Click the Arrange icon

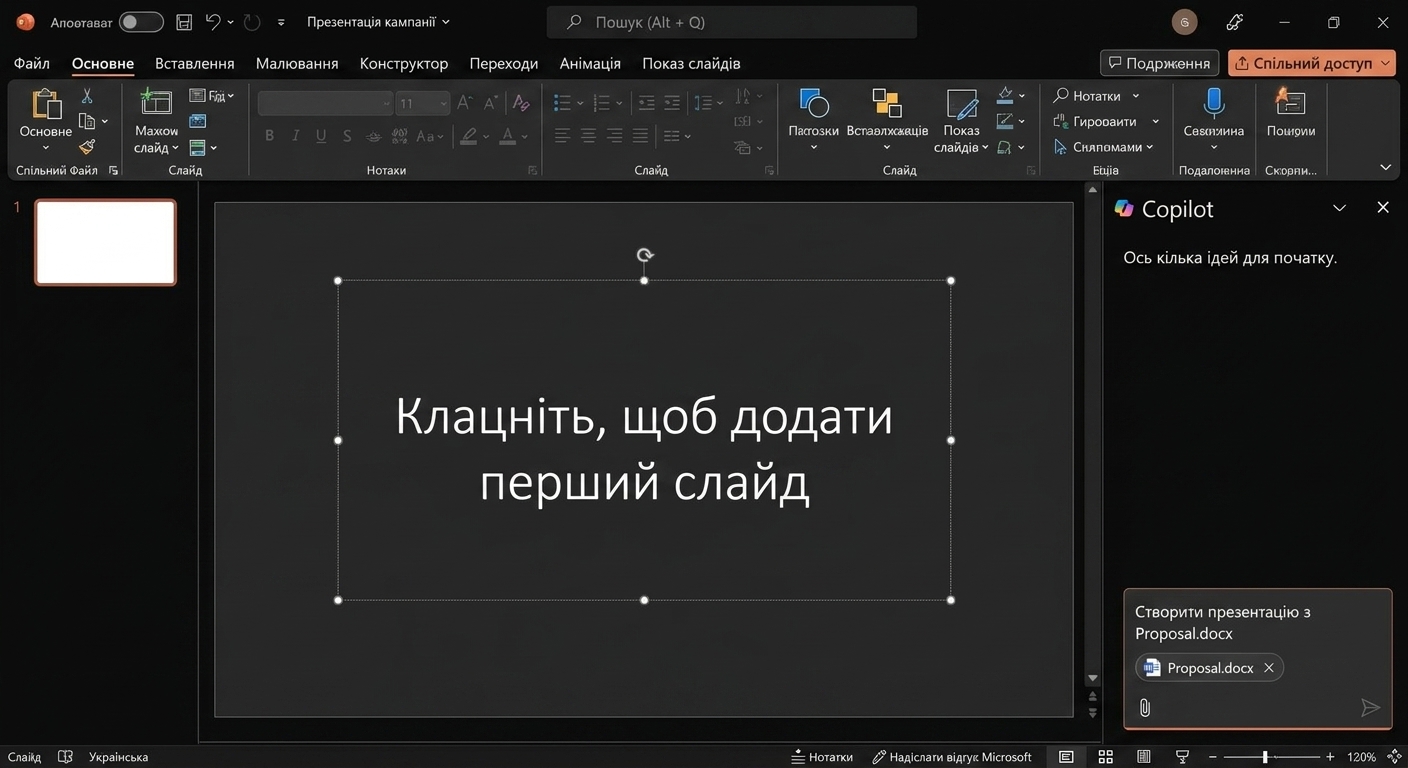tap(887, 103)
